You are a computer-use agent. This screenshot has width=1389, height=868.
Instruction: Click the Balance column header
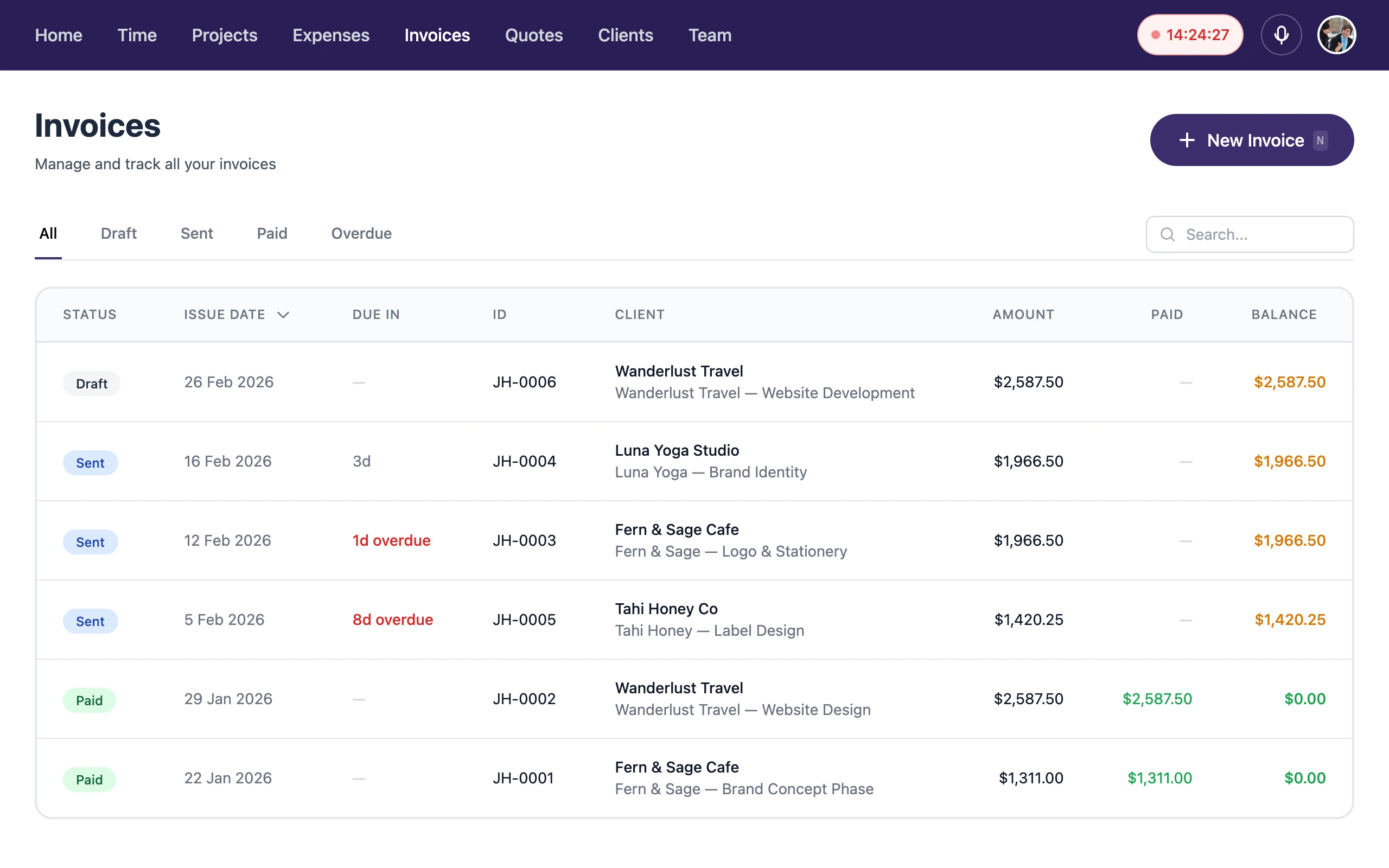pyautogui.click(x=1283, y=315)
